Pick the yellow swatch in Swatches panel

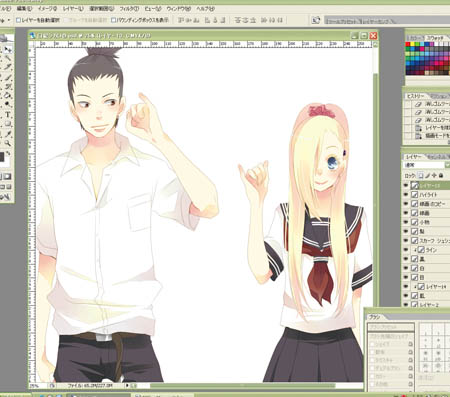click(412, 44)
